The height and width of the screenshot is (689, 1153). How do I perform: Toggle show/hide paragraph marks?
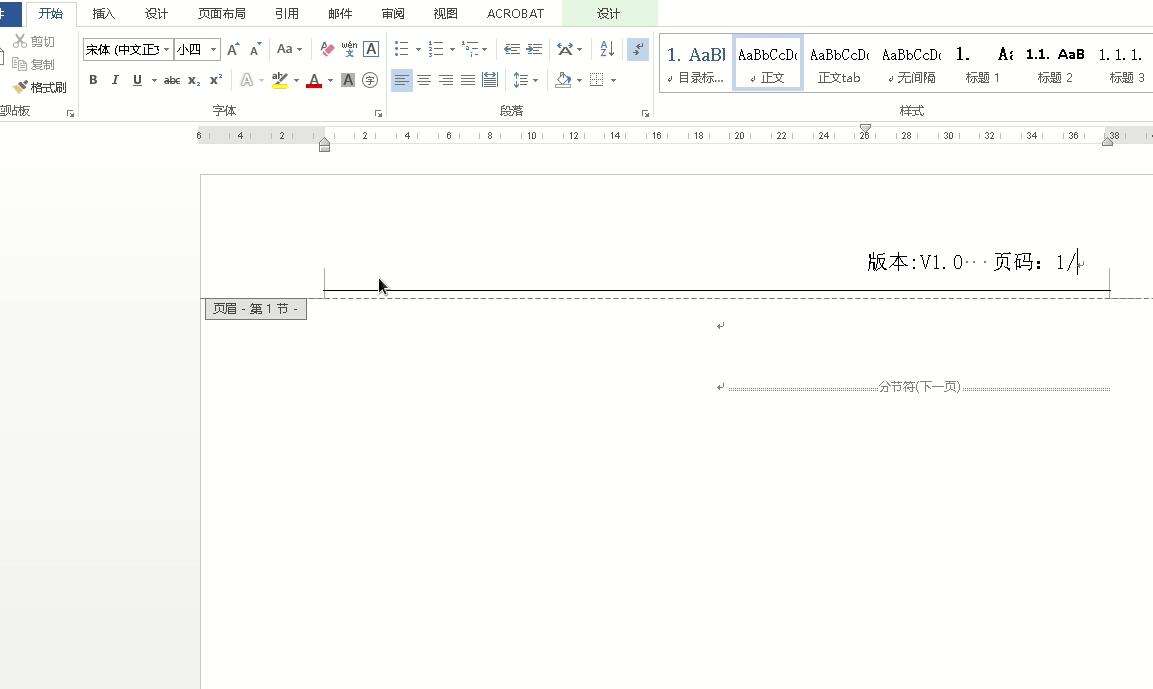click(x=638, y=49)
